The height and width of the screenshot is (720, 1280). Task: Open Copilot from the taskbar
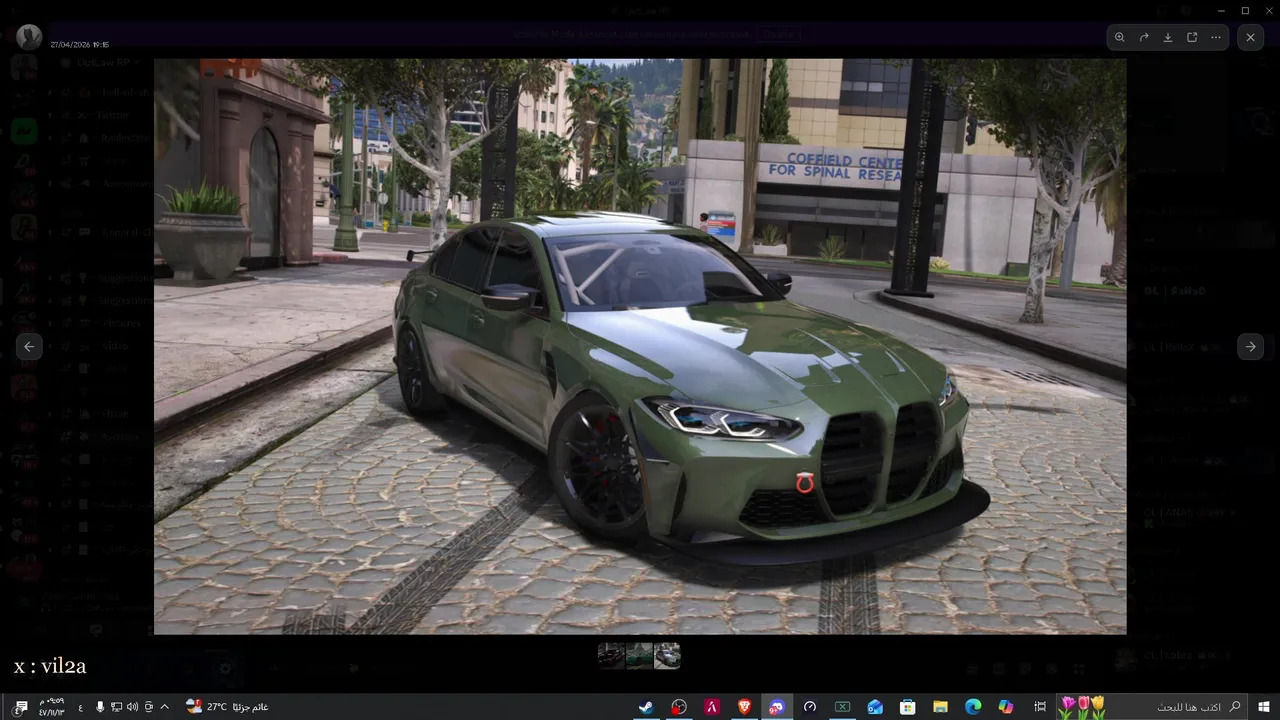coord(1005,707)
